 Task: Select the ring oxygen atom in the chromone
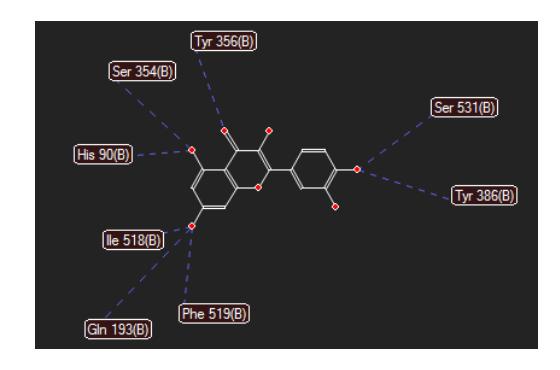coord(258,188)
